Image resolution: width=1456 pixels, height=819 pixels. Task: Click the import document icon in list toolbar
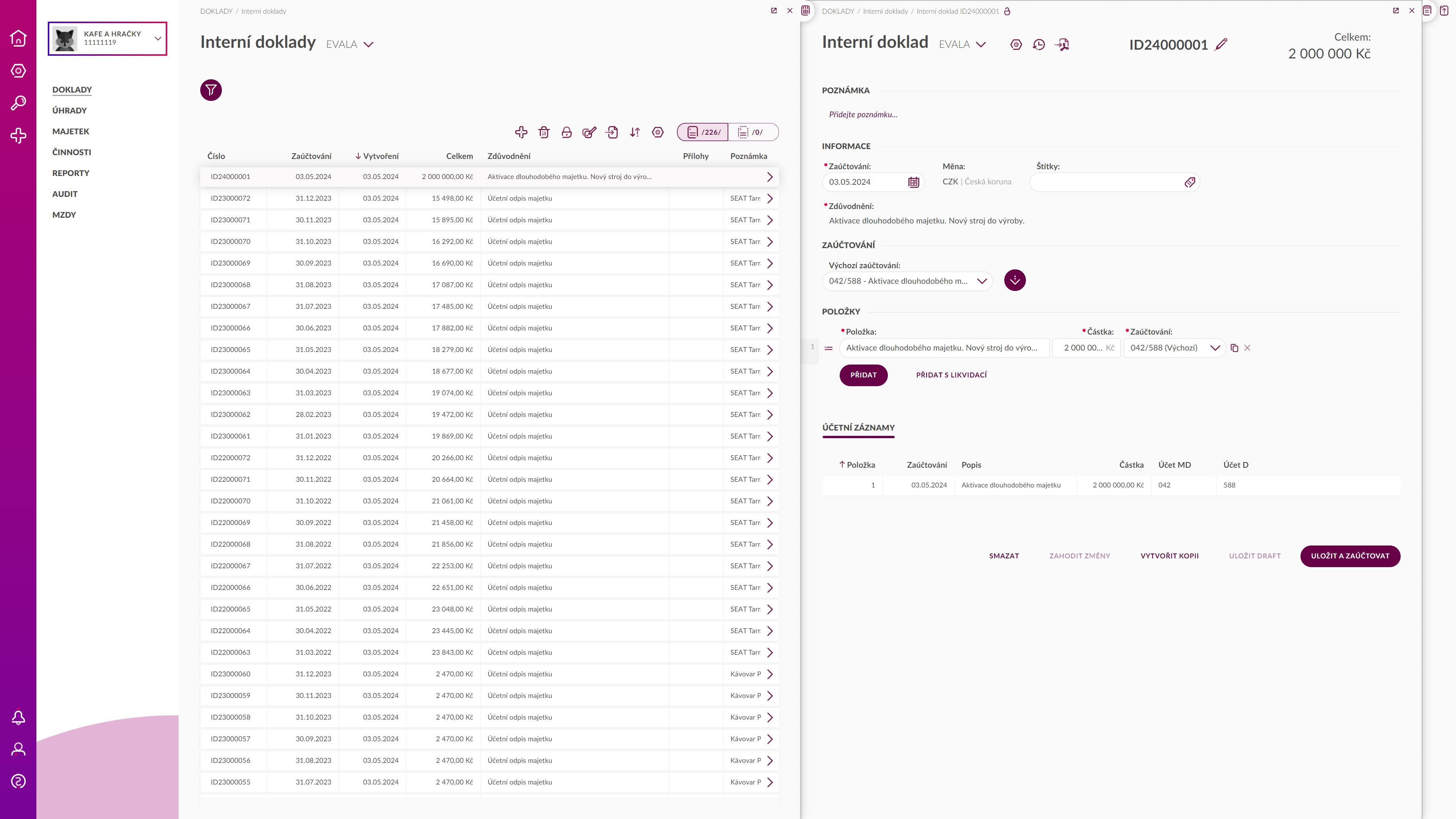(x=612, y=132)
